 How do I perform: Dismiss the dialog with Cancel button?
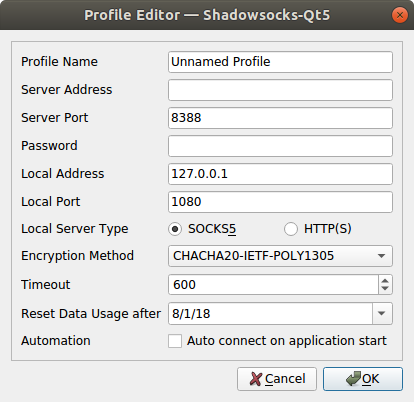277,379
